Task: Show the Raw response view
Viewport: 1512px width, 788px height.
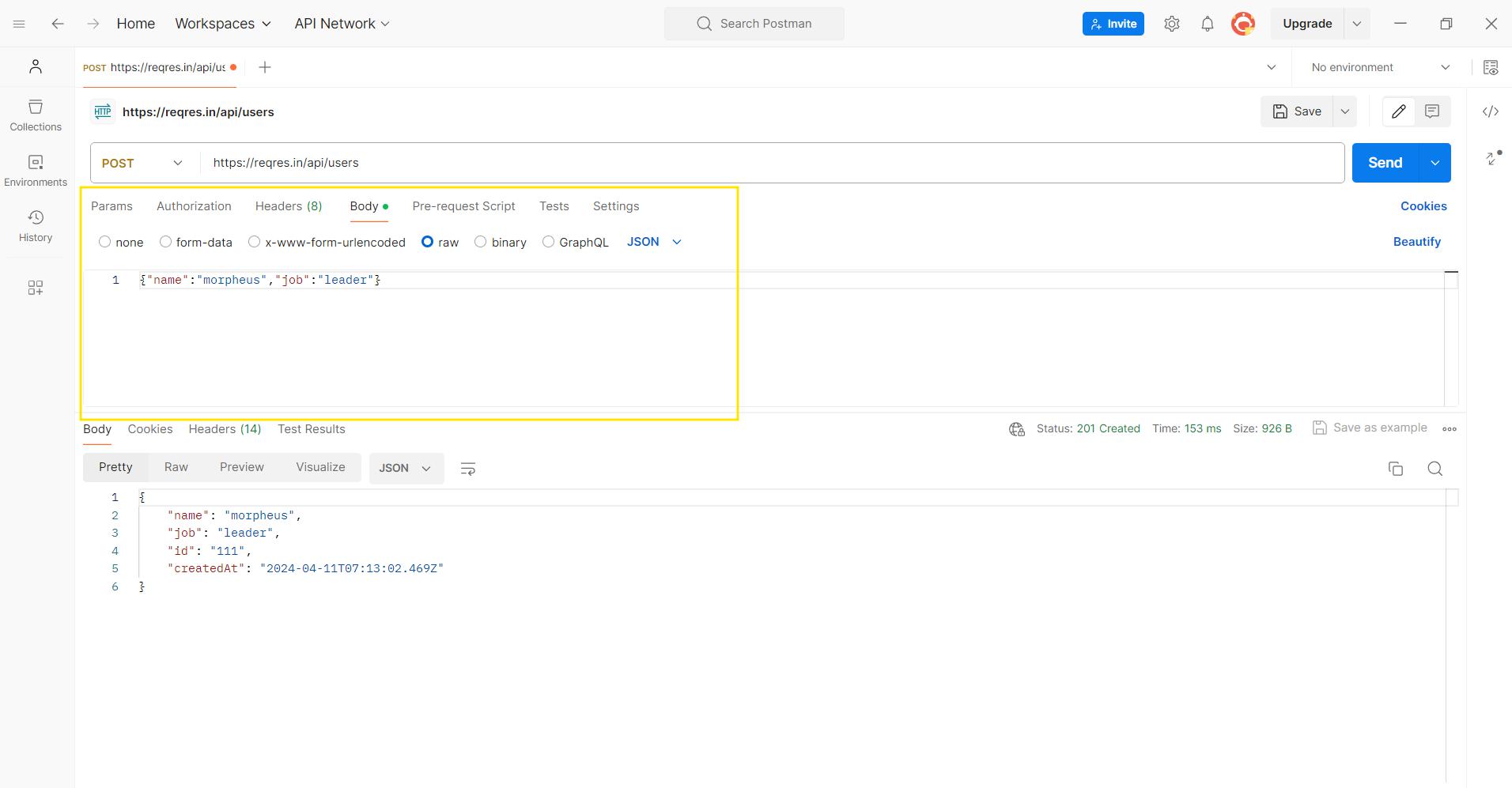Action: tap(176, 467)
